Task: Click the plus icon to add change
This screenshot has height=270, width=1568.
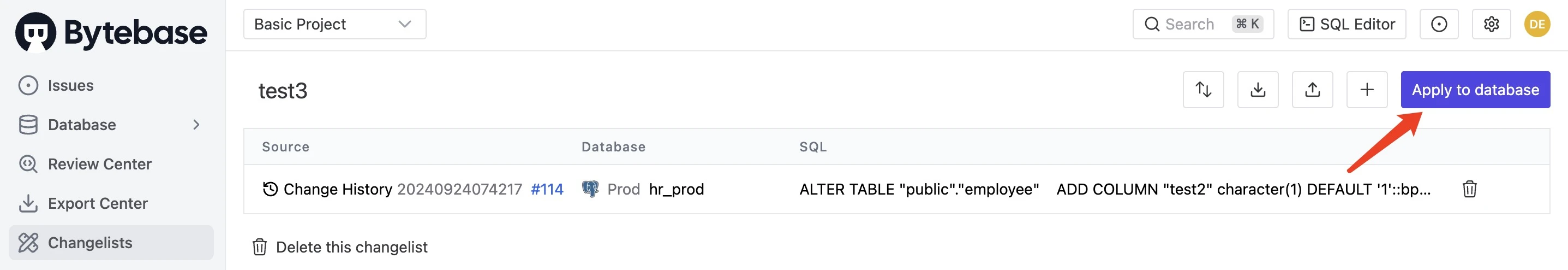Action: [1367, 90]
